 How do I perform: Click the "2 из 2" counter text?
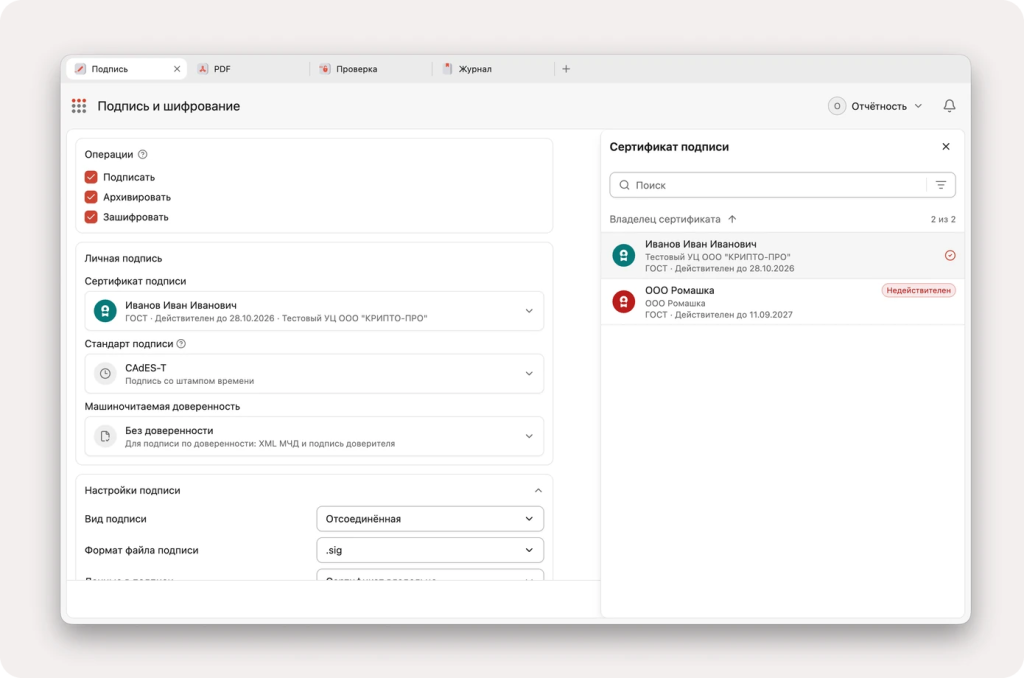[943, 219]
